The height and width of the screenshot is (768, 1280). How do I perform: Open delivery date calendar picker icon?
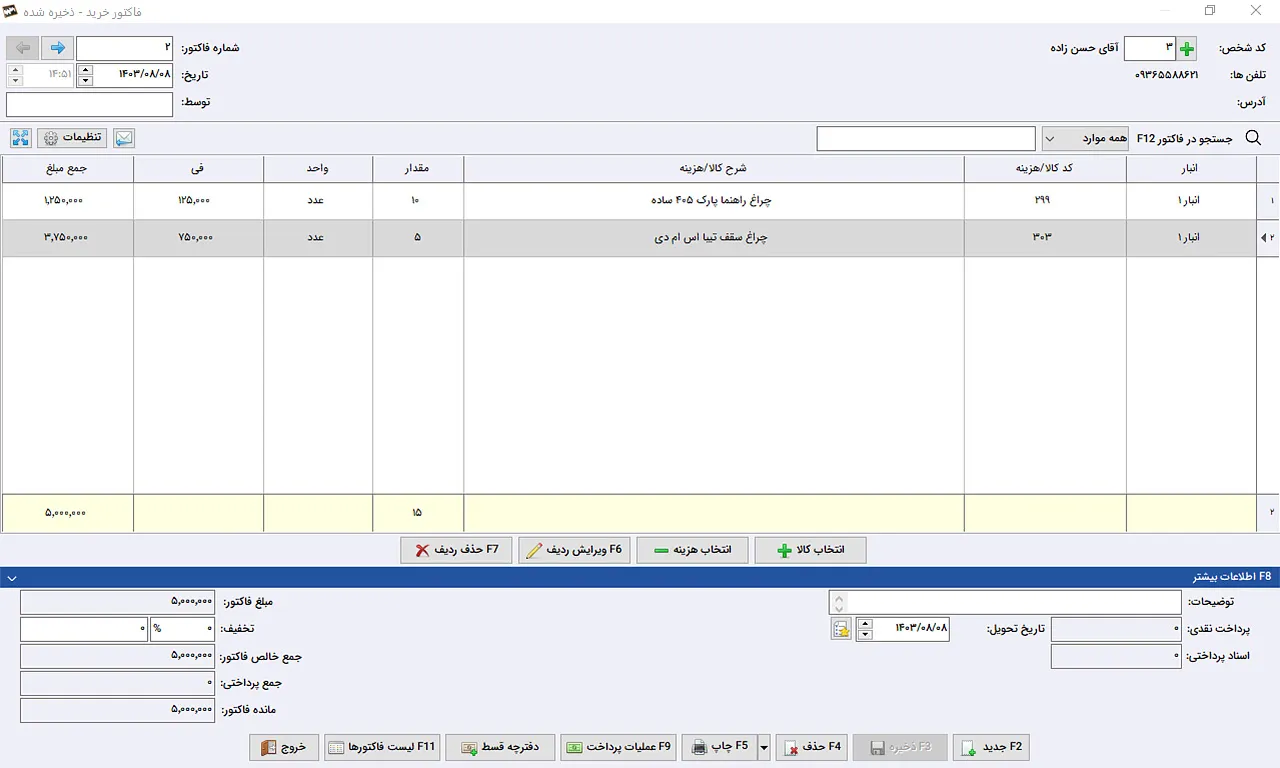point(841,629)
